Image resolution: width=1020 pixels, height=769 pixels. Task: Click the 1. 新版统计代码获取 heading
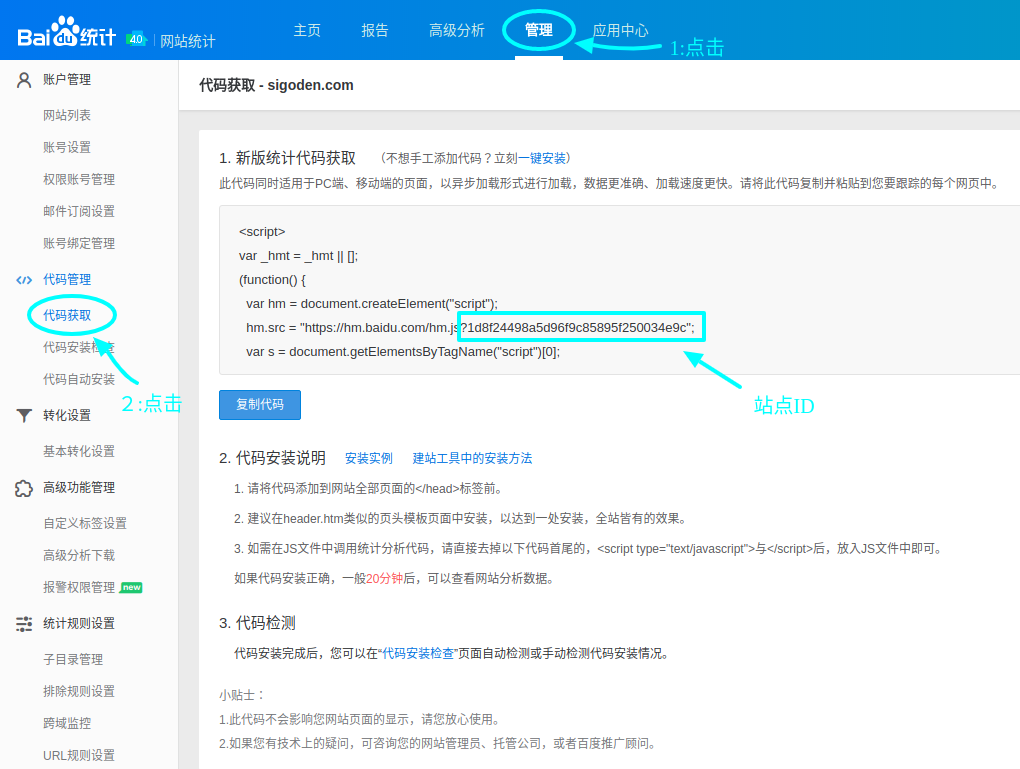[288, 158]
